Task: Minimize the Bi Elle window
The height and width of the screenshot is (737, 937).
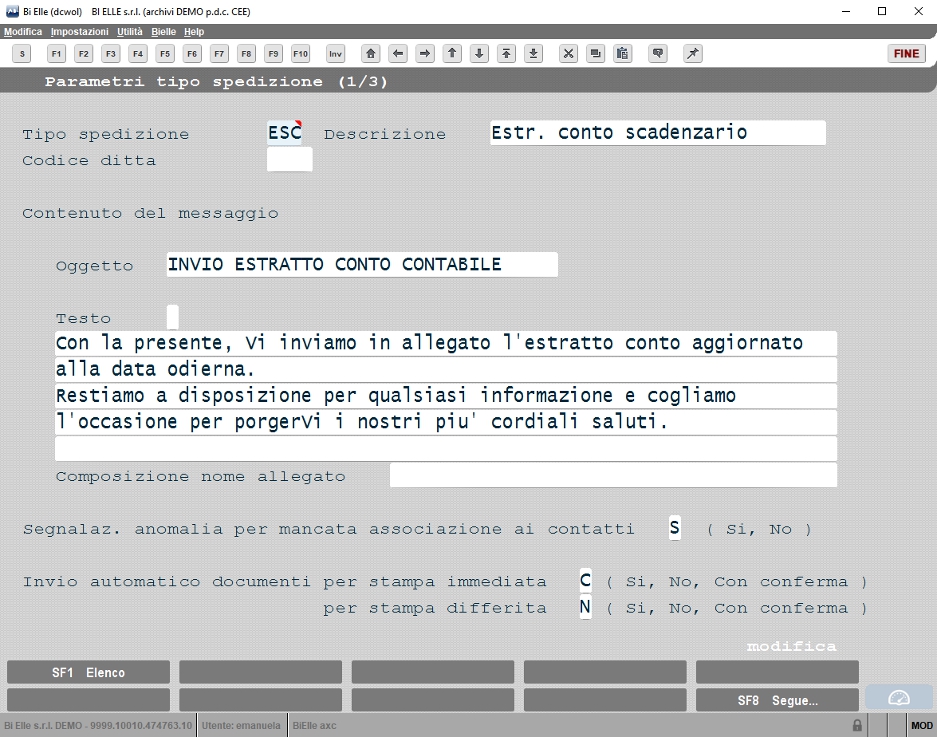Action: coord(846,11)
